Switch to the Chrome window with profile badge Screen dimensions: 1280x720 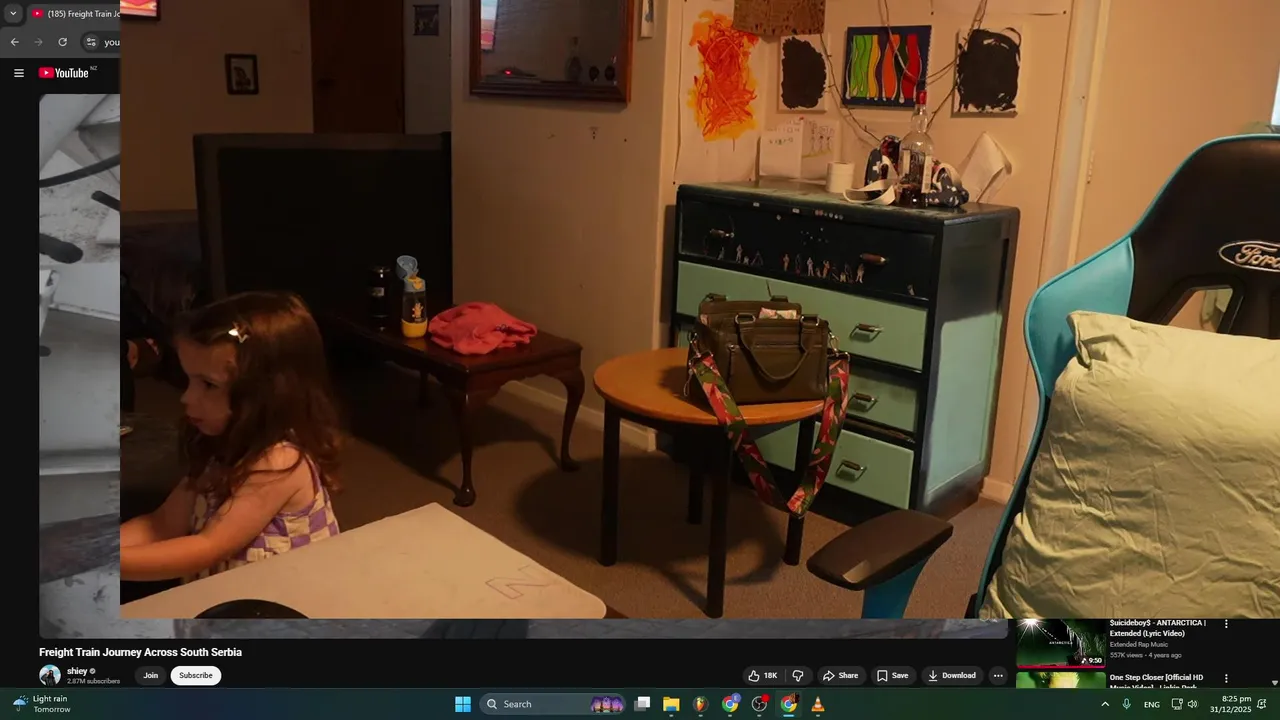coord(730,704)
